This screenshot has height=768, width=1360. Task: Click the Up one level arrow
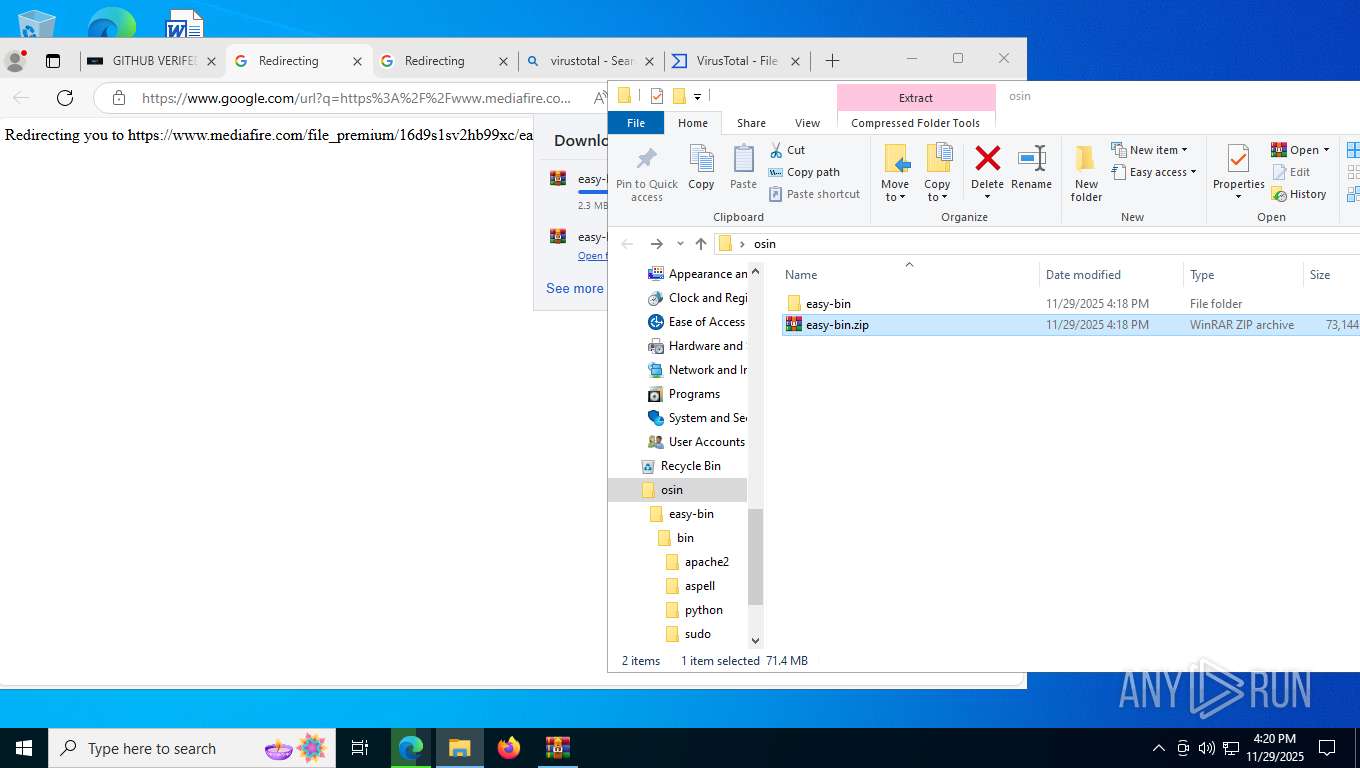(x=701, y=244)
